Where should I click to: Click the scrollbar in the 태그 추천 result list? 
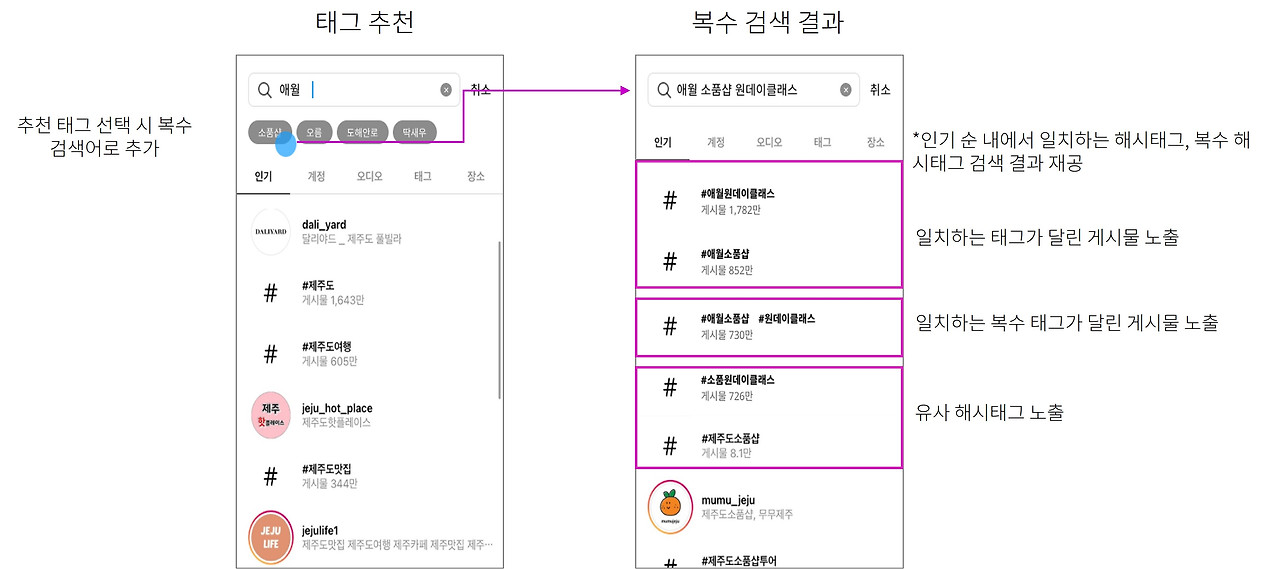click(500, 319)
